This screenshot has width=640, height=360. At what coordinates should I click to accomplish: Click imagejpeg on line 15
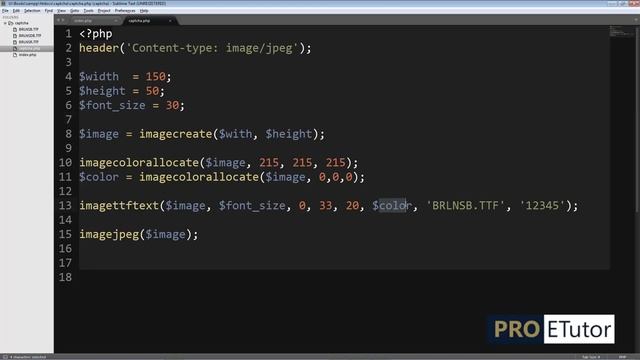click(109, 234)
